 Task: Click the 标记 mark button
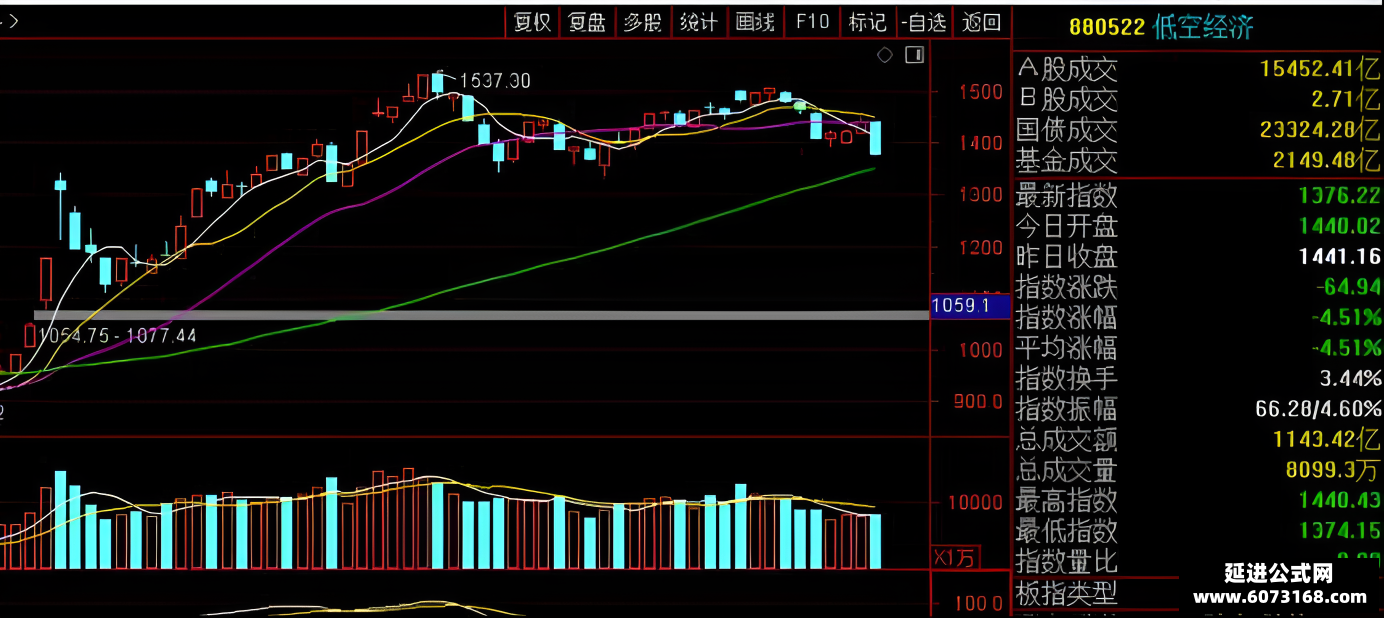tap(867, 22)
